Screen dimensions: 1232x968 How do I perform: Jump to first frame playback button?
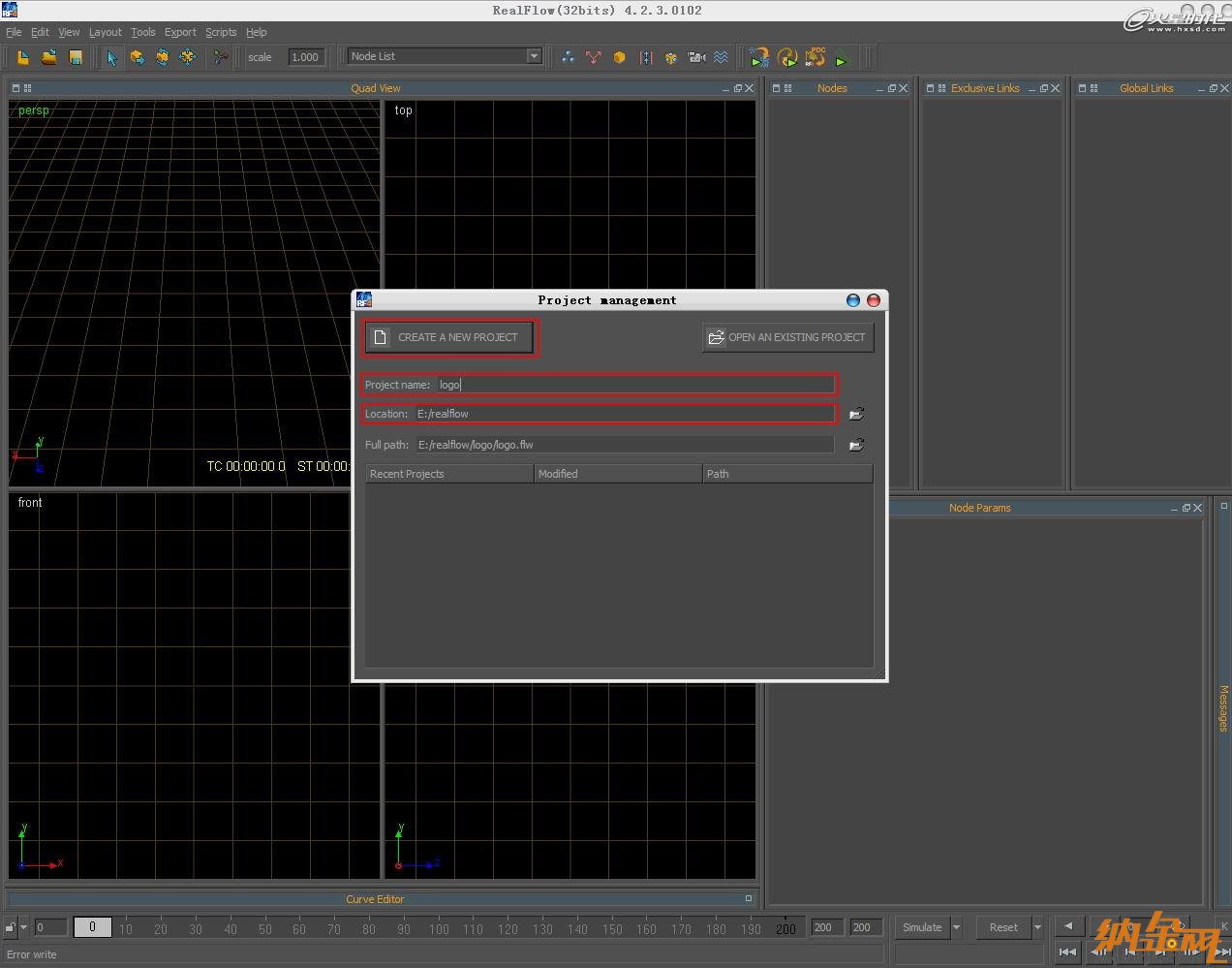(1067, 952)
